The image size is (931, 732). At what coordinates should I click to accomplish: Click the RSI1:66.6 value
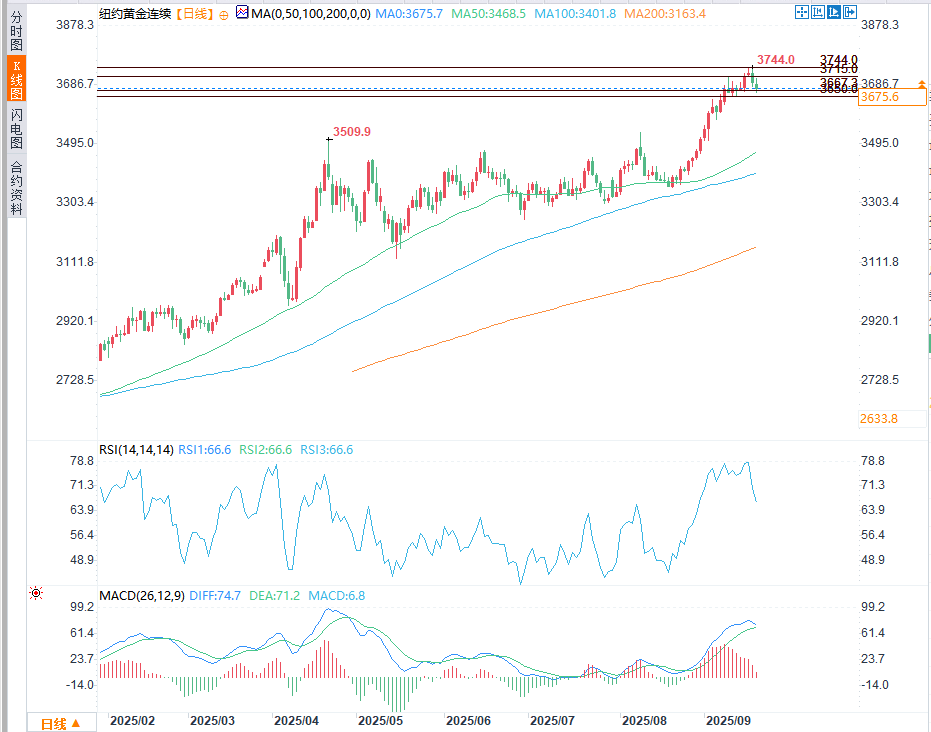(205, 450)
